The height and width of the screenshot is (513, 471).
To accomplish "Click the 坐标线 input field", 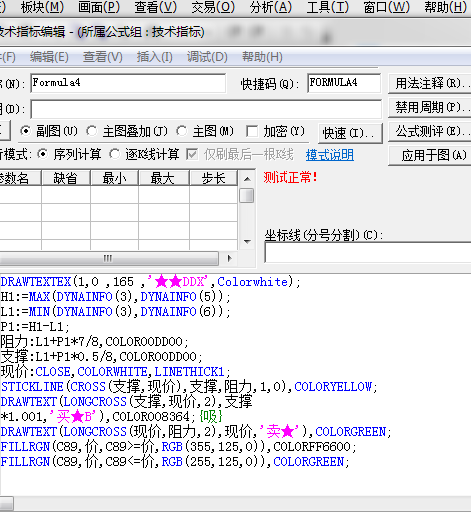I will (x=368, y=253).
